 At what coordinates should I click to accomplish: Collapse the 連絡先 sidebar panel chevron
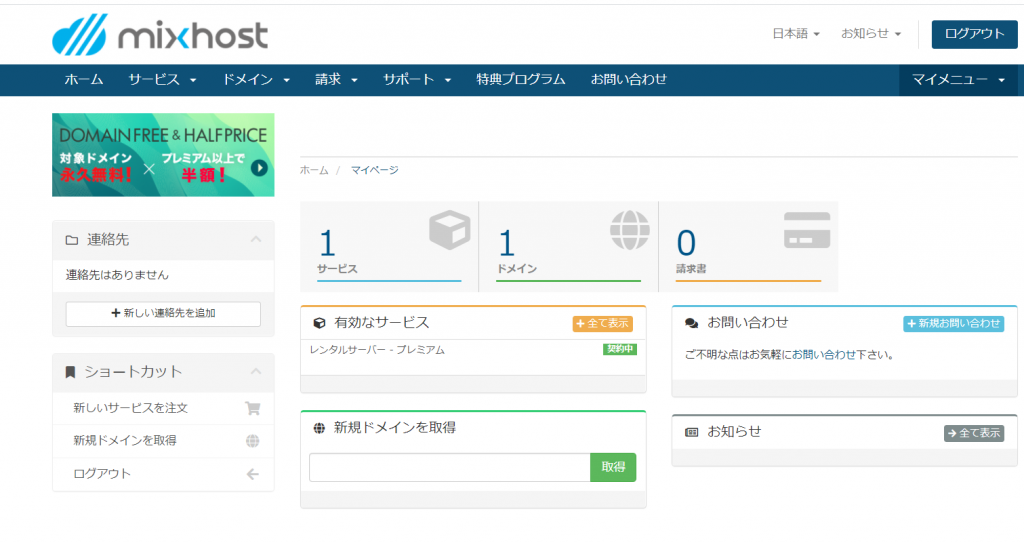pyautogui.click(x=256, y=239)
